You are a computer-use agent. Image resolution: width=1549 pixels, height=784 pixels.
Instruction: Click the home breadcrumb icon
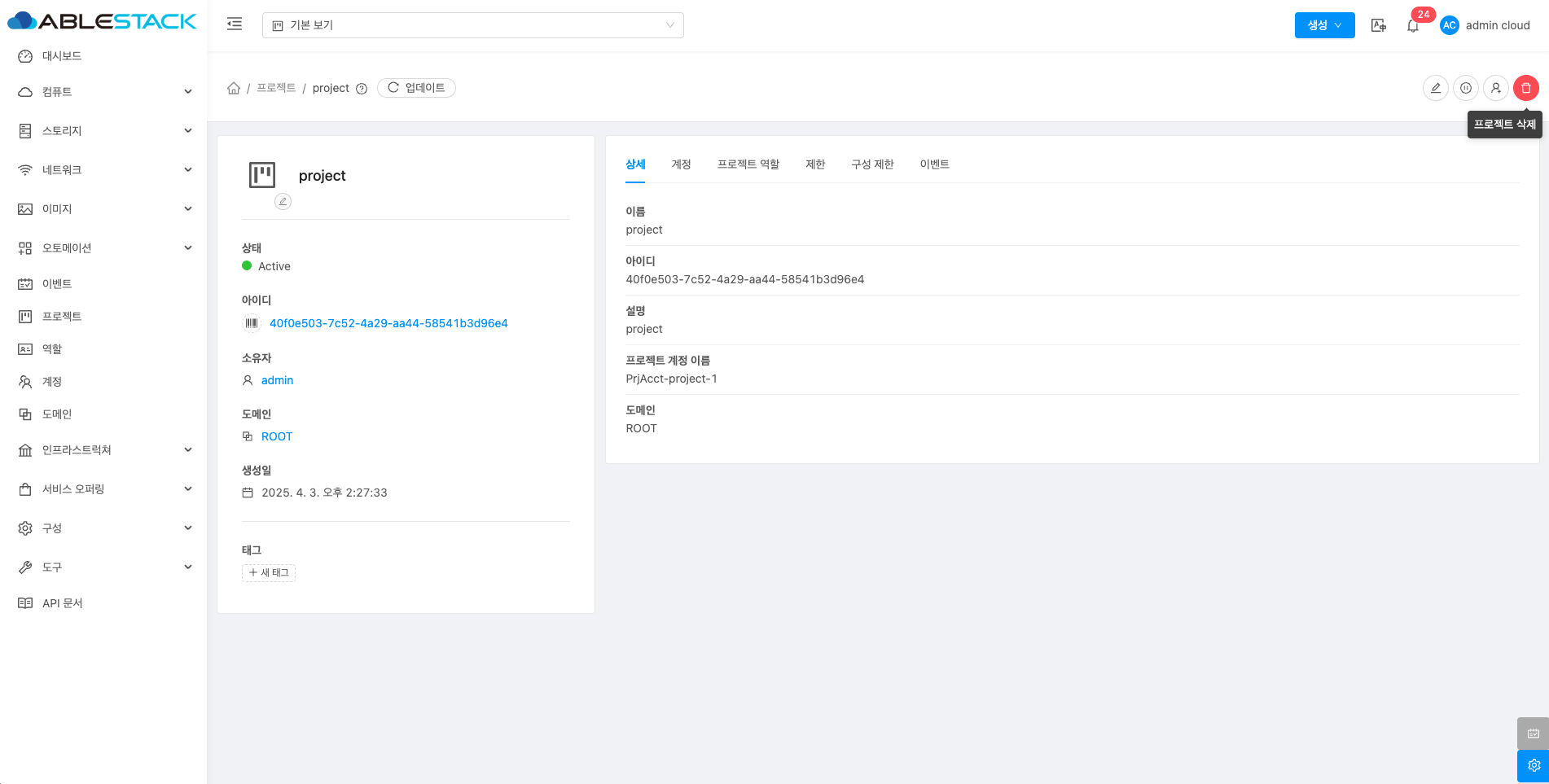coord(234,88)
